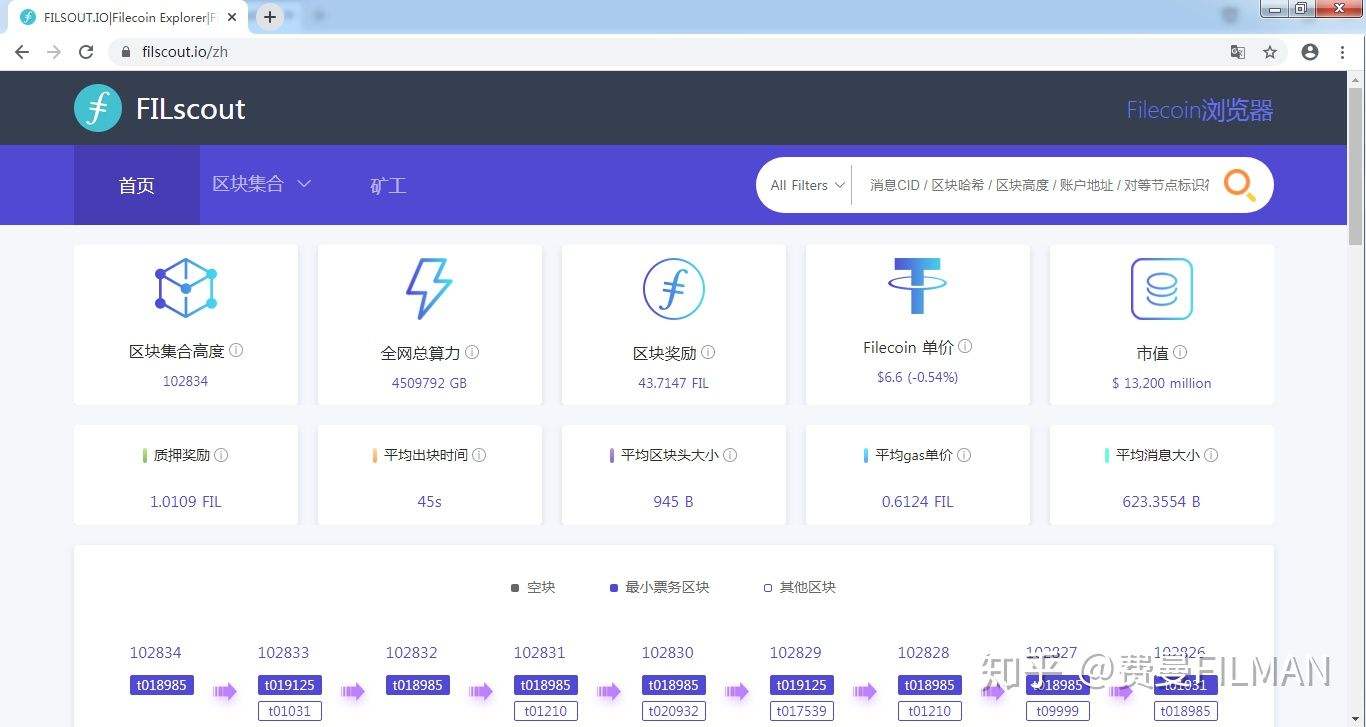
Task: Click the network power lightning icon
Action: coord(429,289)
